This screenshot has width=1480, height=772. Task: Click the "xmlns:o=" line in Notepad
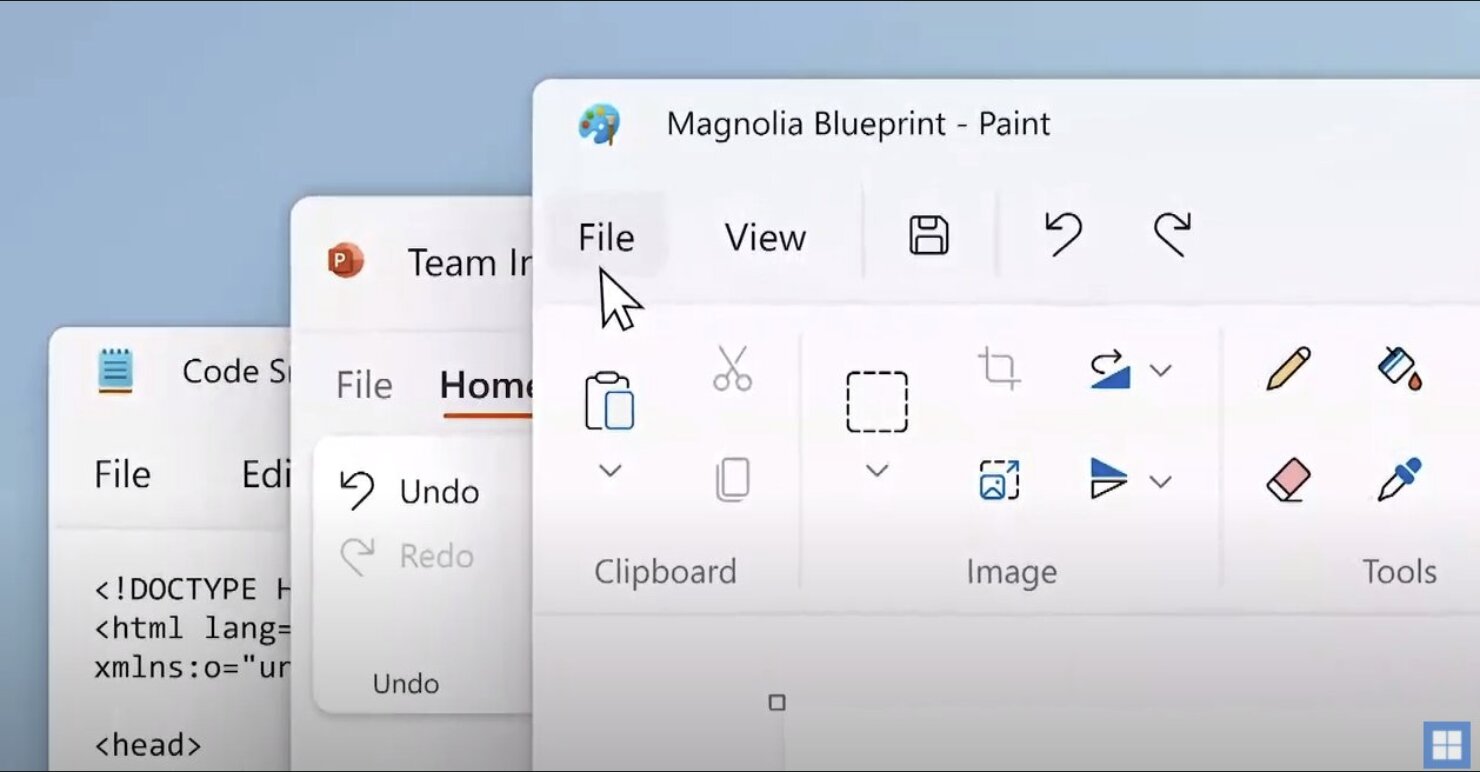tap(192, 667)
